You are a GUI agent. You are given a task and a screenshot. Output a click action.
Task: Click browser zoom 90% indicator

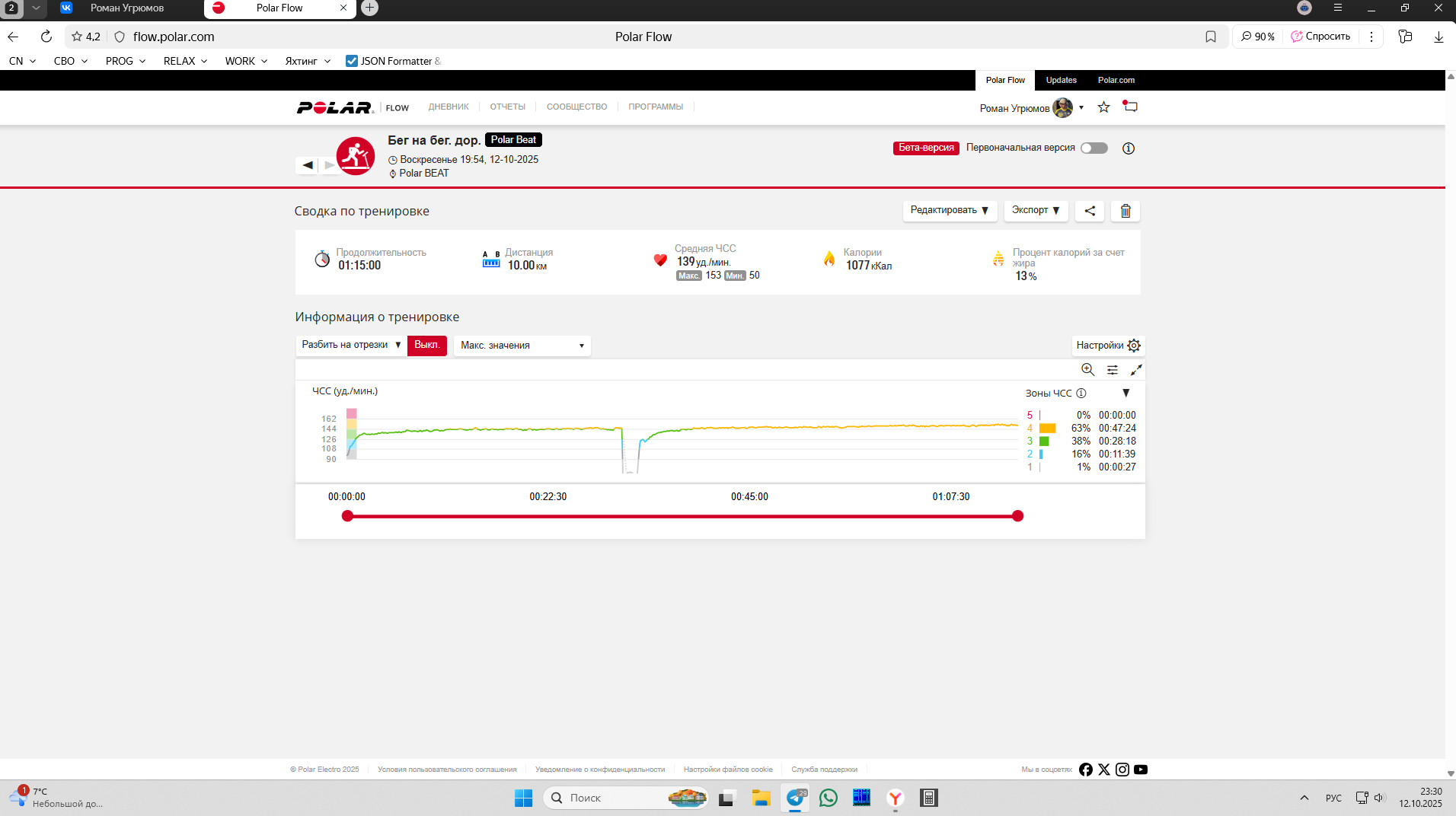(1258, 37)
